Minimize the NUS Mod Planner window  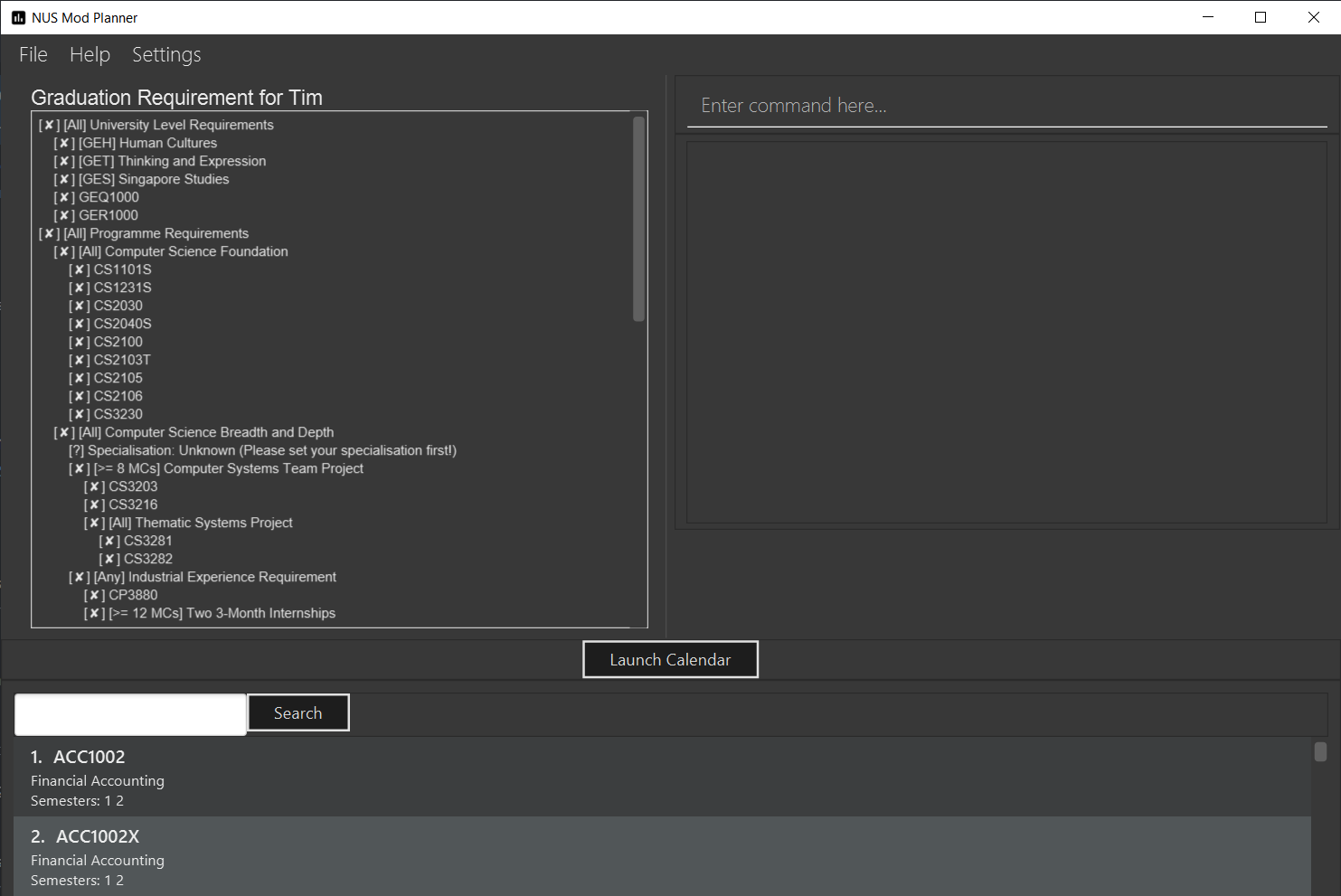[1208, 17]
